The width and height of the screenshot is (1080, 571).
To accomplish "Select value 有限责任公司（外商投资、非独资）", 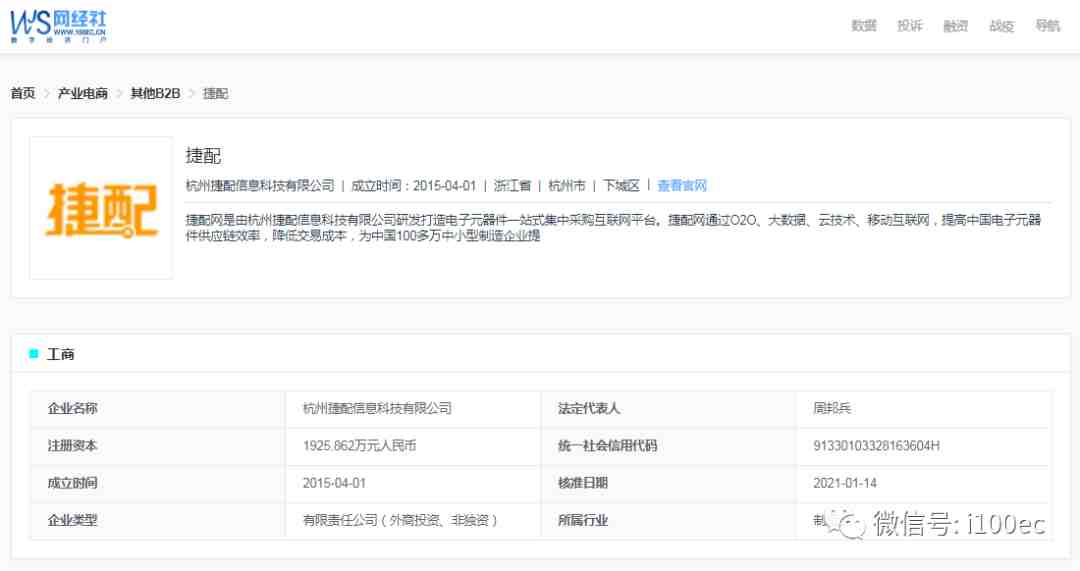I will (x=400, y=520).
